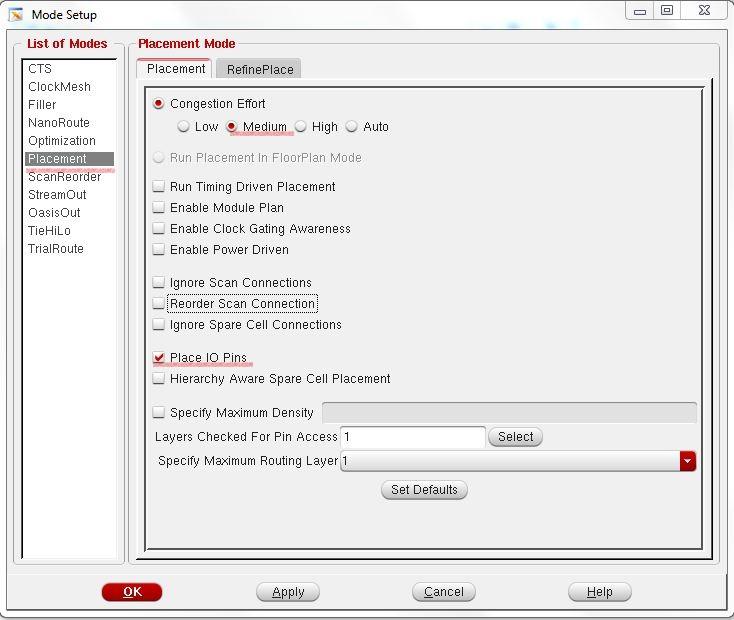The height and width of the screenshot is (620, 734).
Task: Open the Placement tab
Action: pos(176,69)
